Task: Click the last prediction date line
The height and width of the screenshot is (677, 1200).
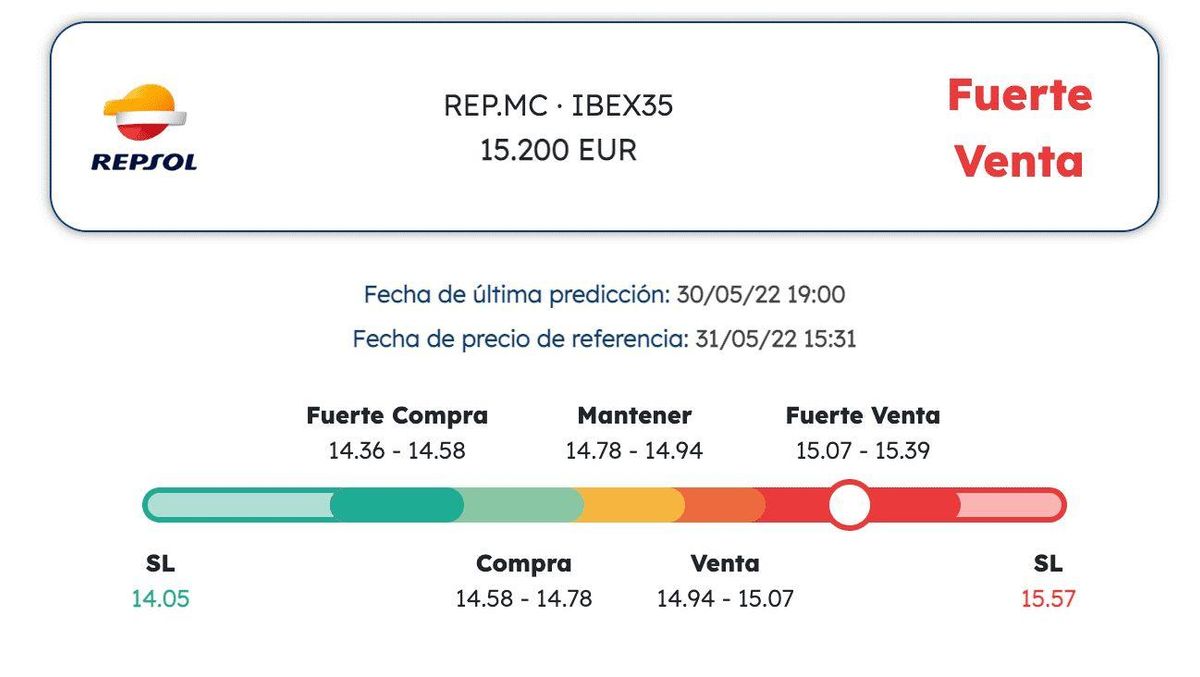Action: 604,295
